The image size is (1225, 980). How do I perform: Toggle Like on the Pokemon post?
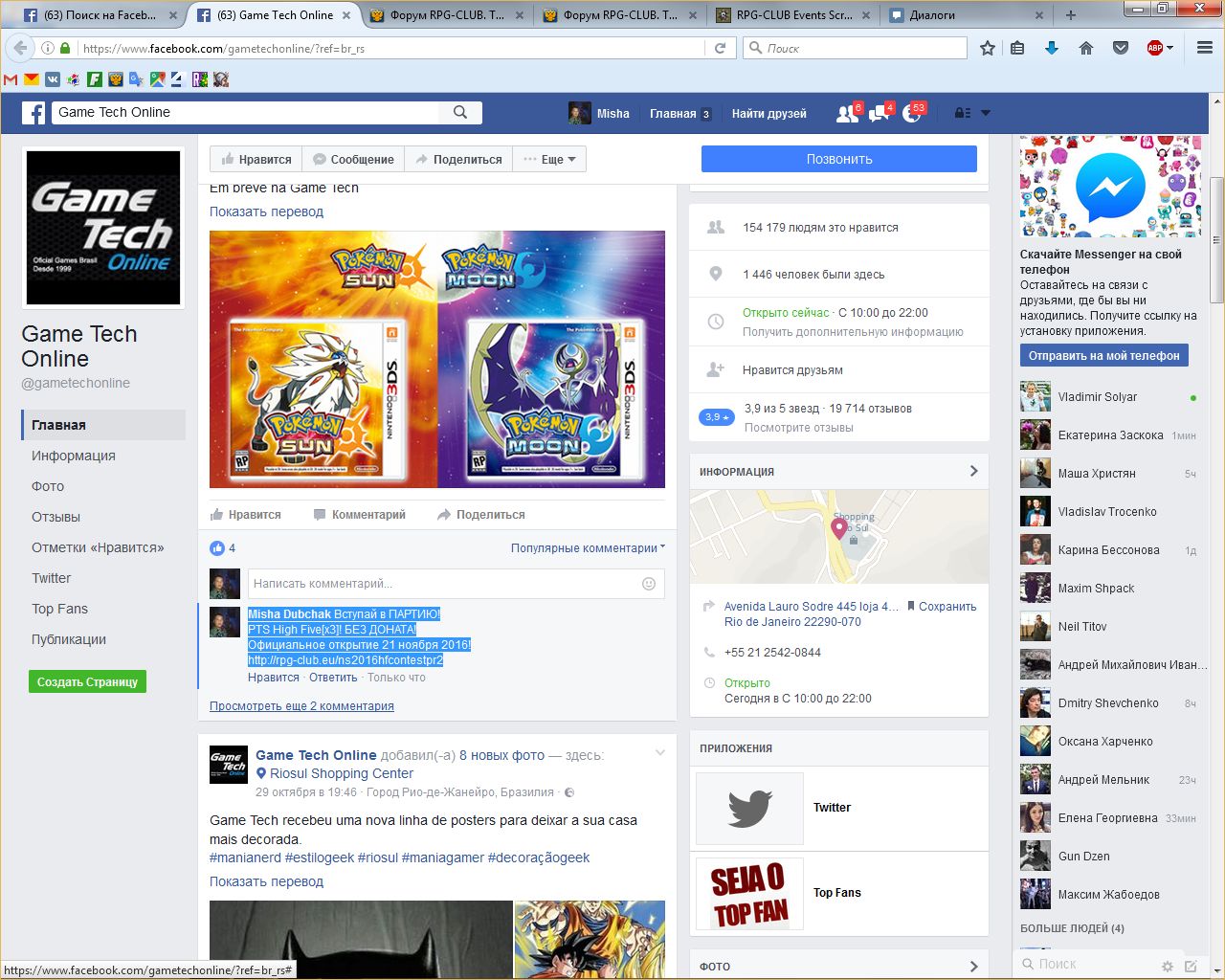click(246, 515)
